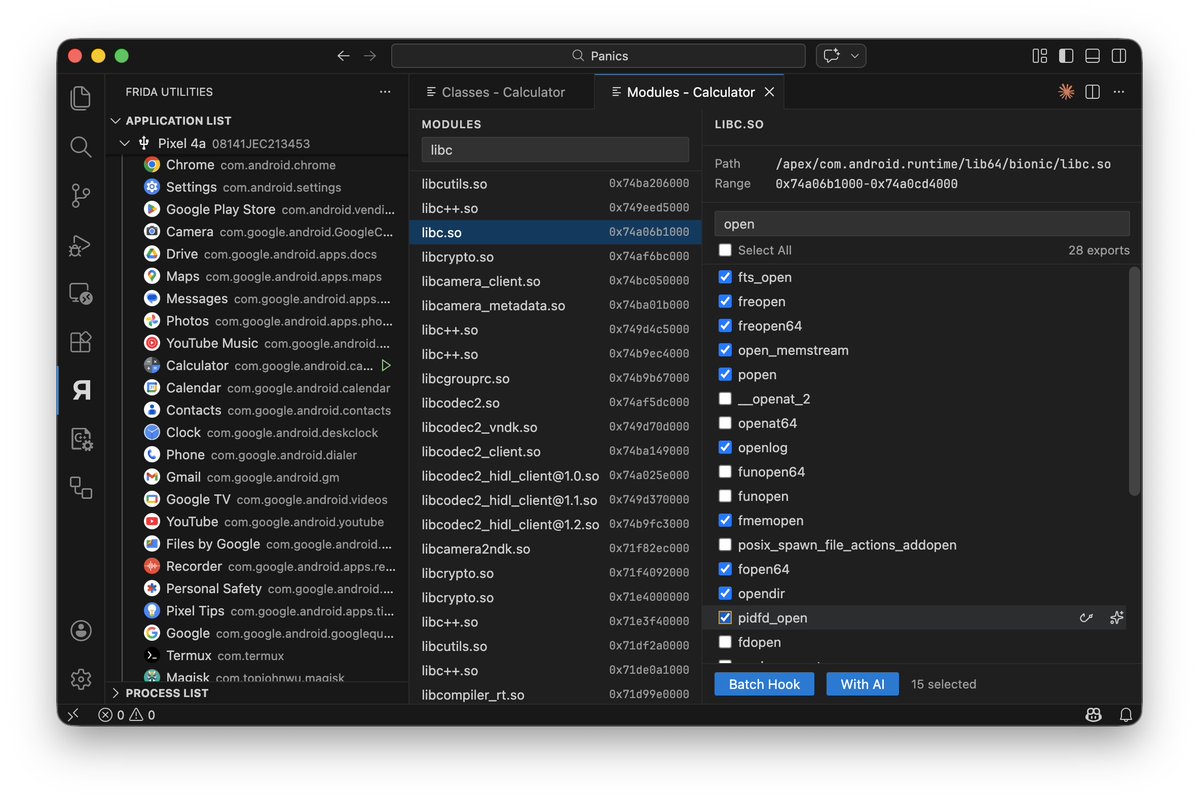
Task: Open Copilot status icon in status bar
Action: [1093, 715]
